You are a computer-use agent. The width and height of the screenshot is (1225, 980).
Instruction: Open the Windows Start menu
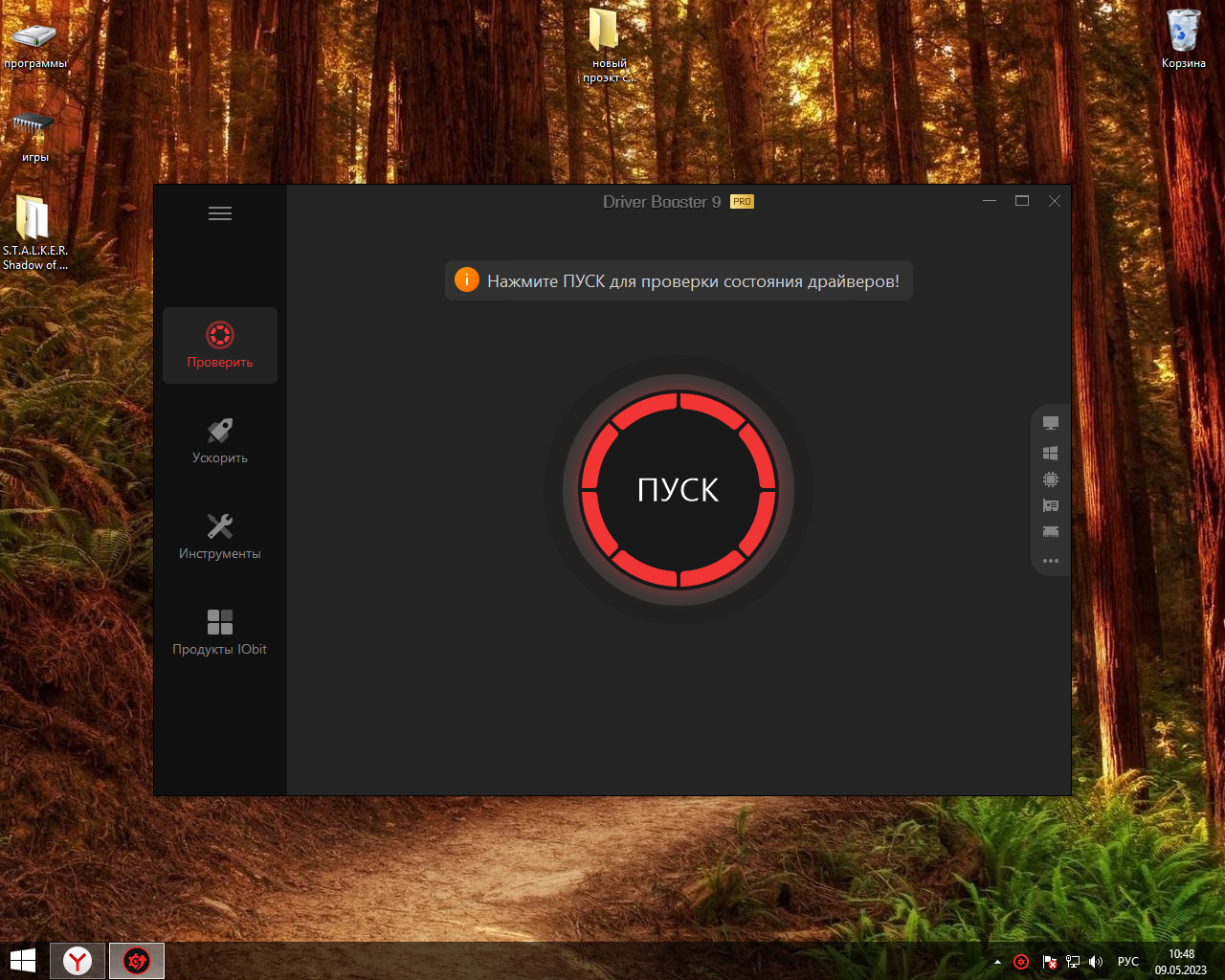(x=23, y=961)
